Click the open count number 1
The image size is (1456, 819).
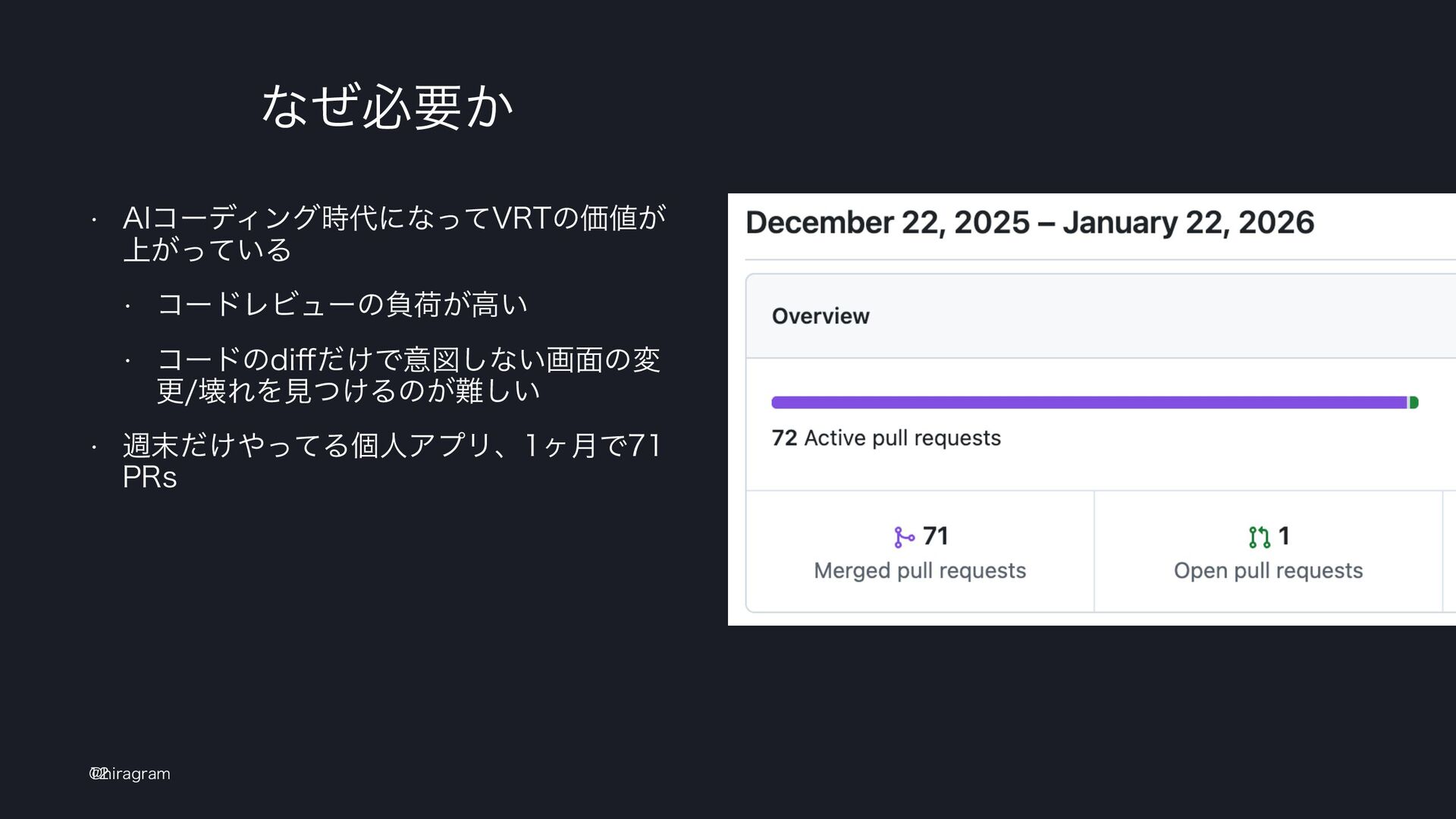(x=1284, y=537)
